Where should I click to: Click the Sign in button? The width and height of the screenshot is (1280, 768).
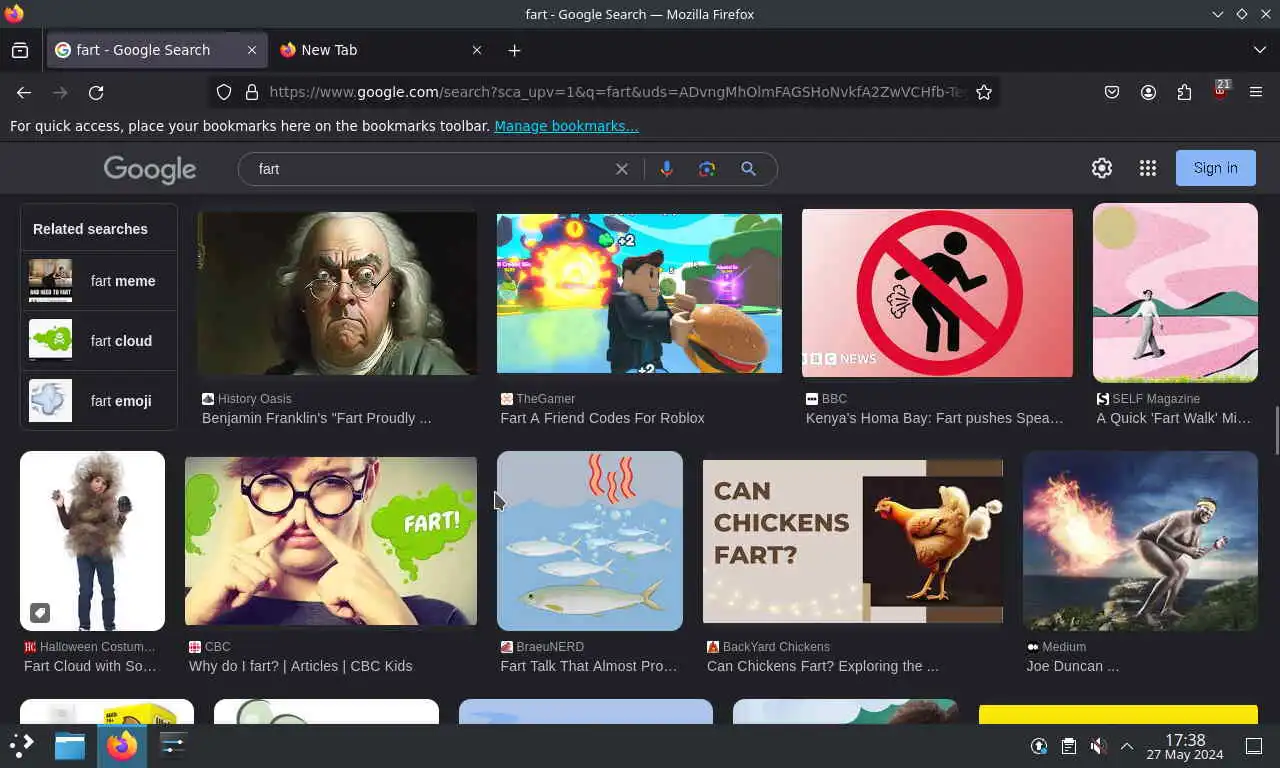point(1215,168)
